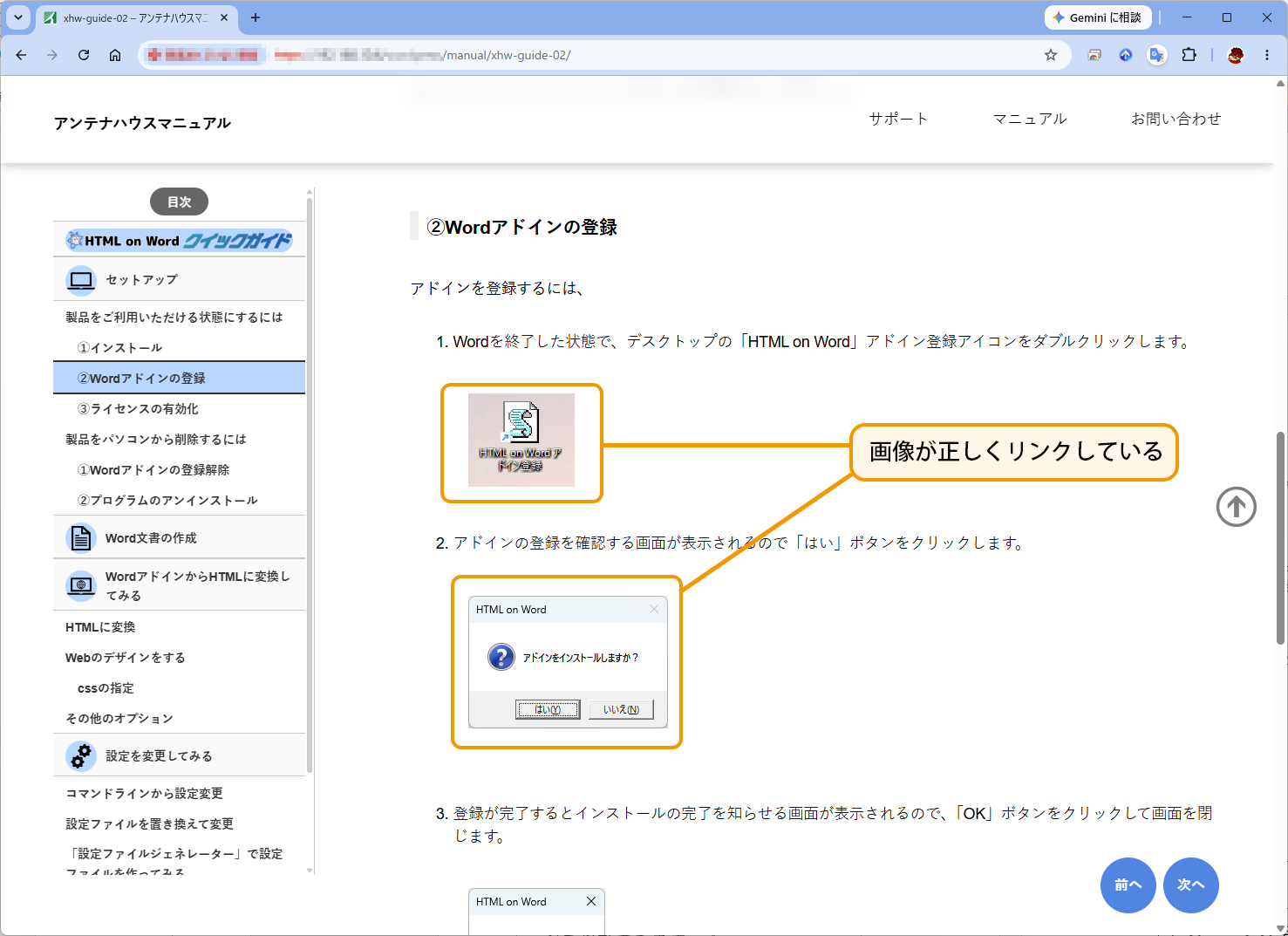Image resolution: width=1288 pixels, height=936 pixels.
Task: Open the Extensions puzzle icon
Action: point(1189,55)
